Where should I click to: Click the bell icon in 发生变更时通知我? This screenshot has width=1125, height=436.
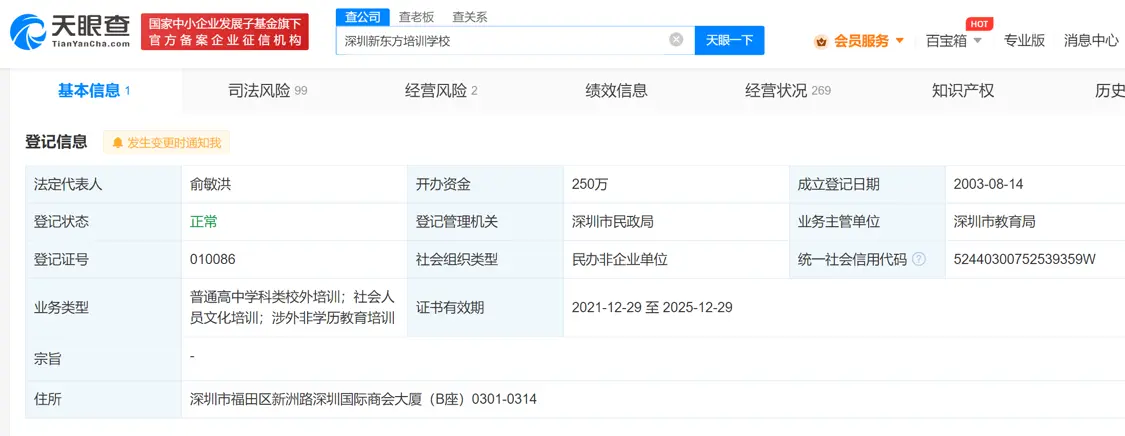coord(118,143)
